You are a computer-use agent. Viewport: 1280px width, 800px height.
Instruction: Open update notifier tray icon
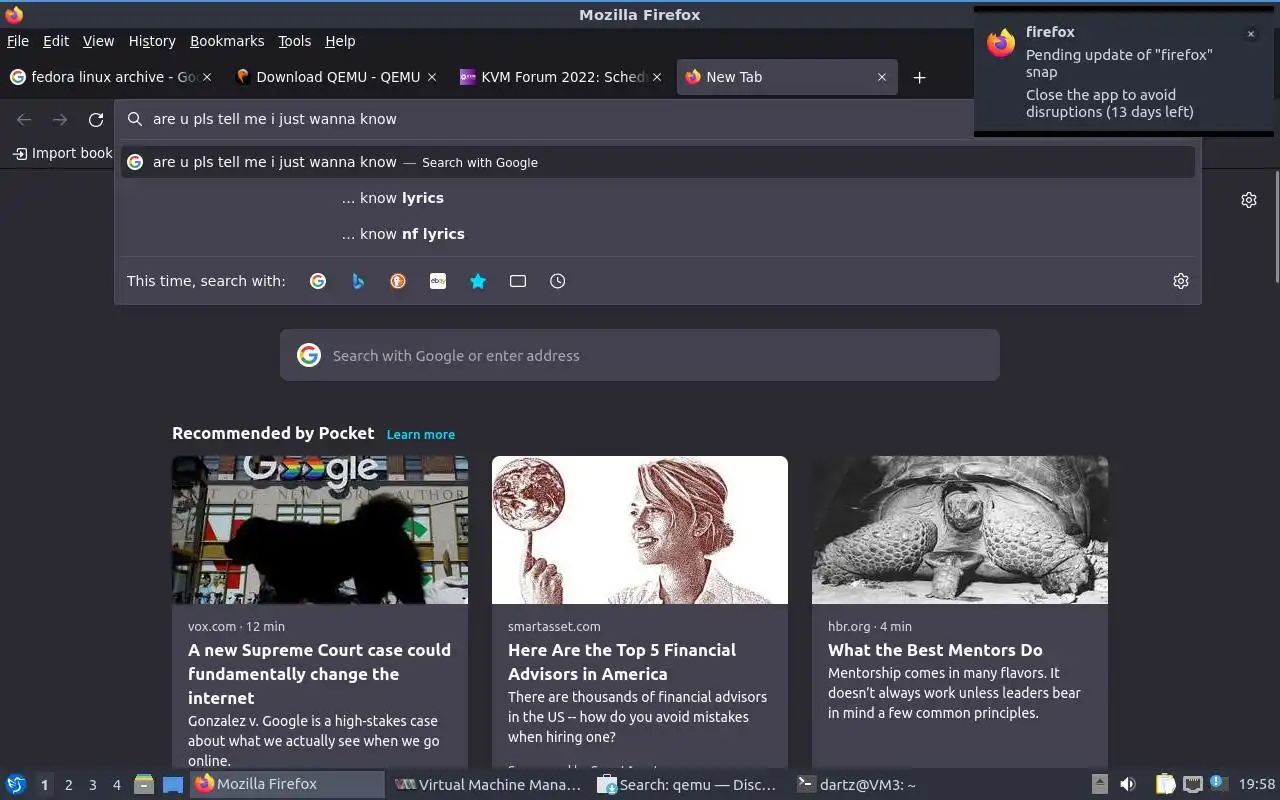1217,783
